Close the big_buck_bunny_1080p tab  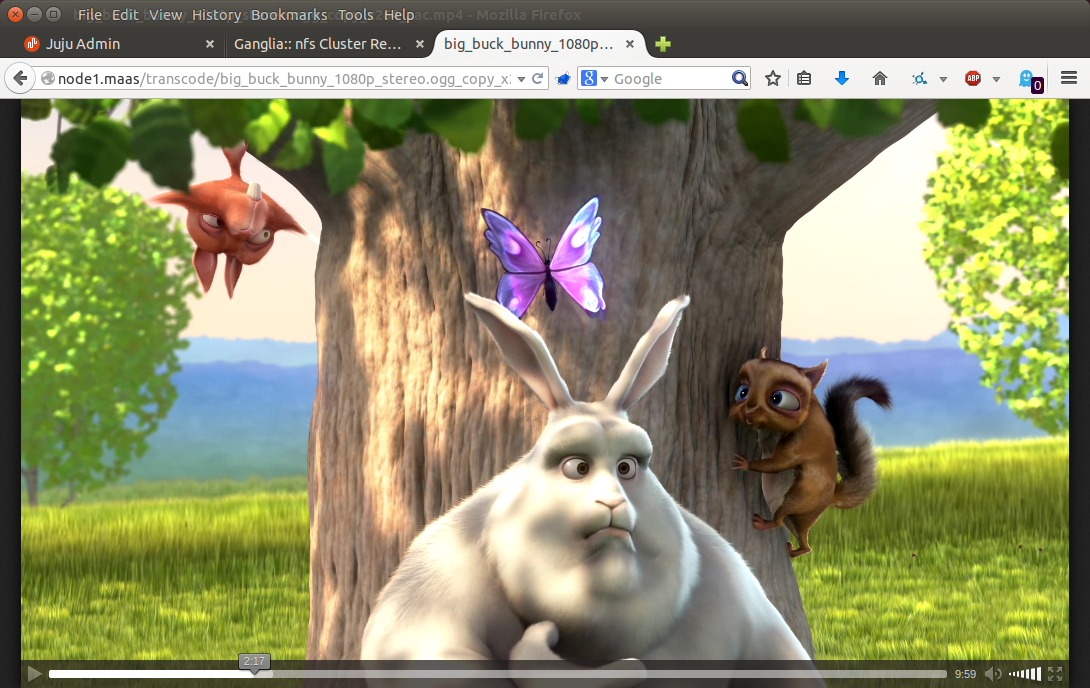[x=630, y=44]
